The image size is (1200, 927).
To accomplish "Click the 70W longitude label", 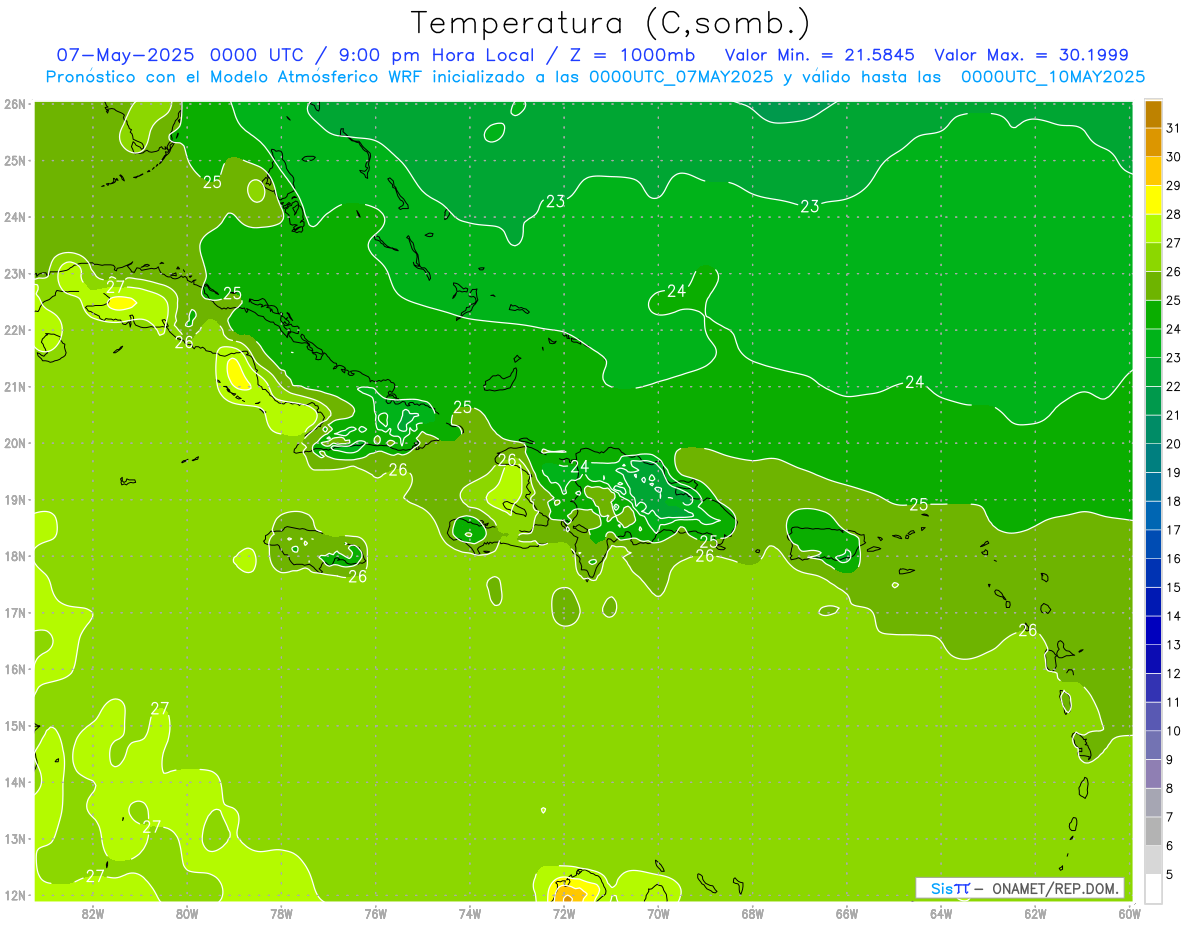I will pos(658,913).
